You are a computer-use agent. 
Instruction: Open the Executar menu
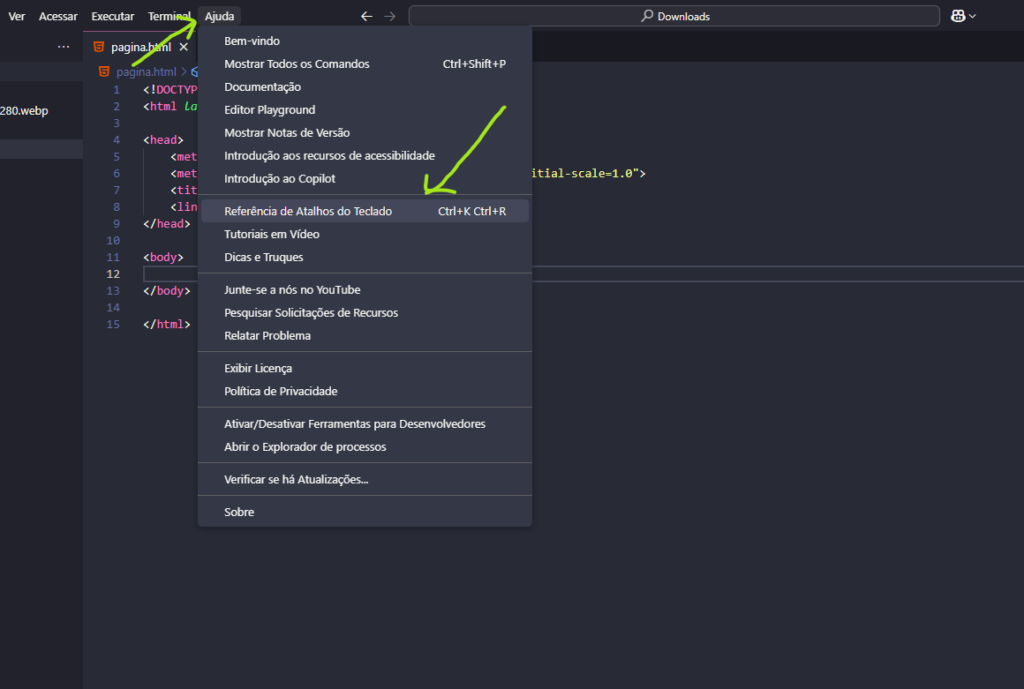[112, 16]
